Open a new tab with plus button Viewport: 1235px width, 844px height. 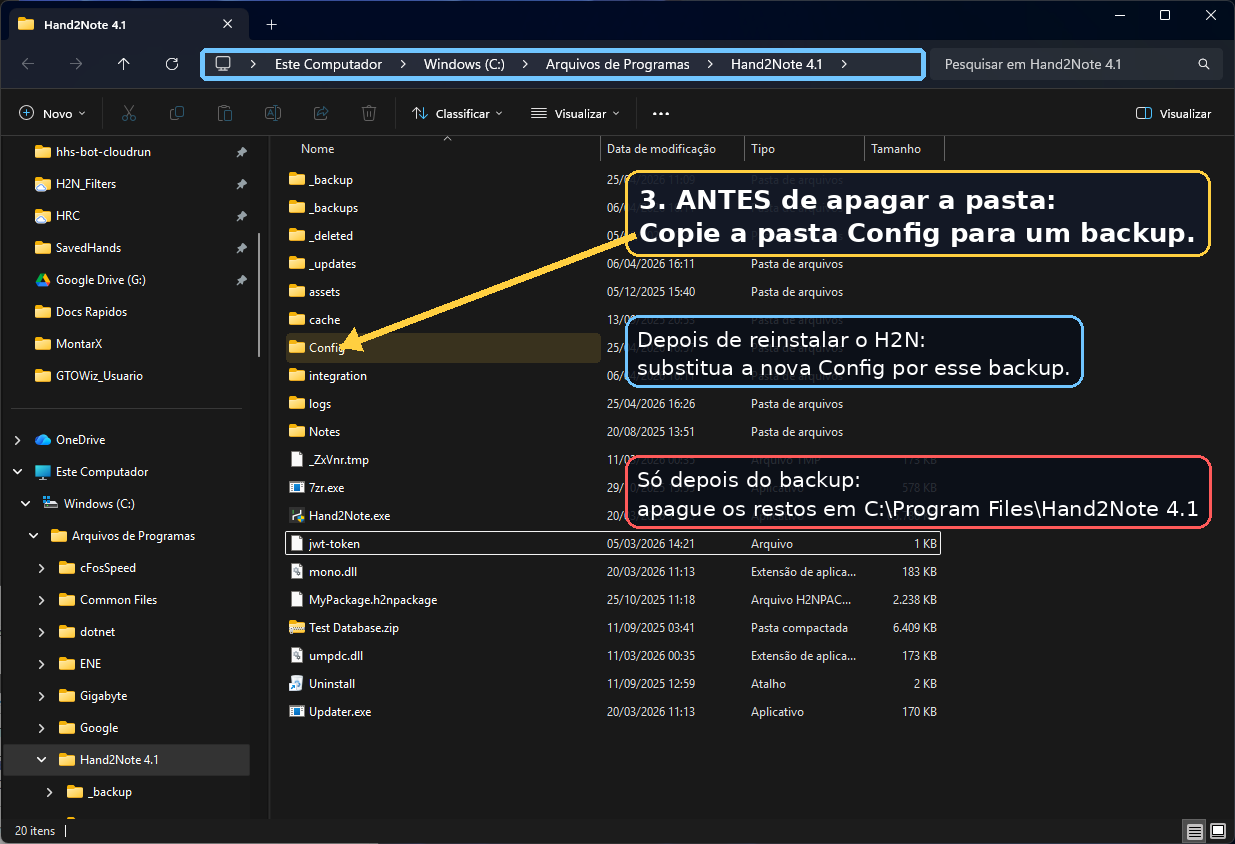pos(272,24)
